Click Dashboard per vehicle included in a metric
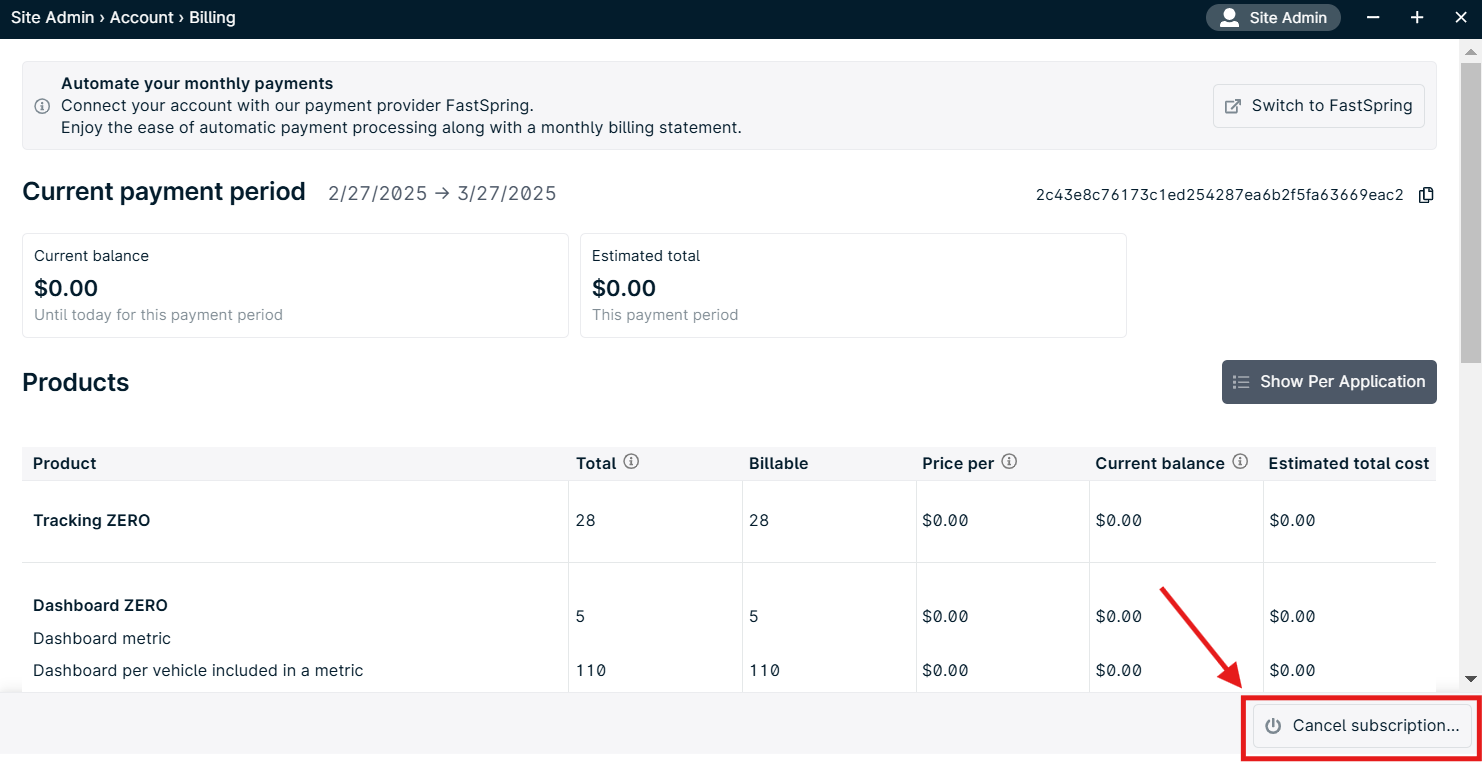The width and height of the screenshot is (1482, 762). click(x=198, y=671)
